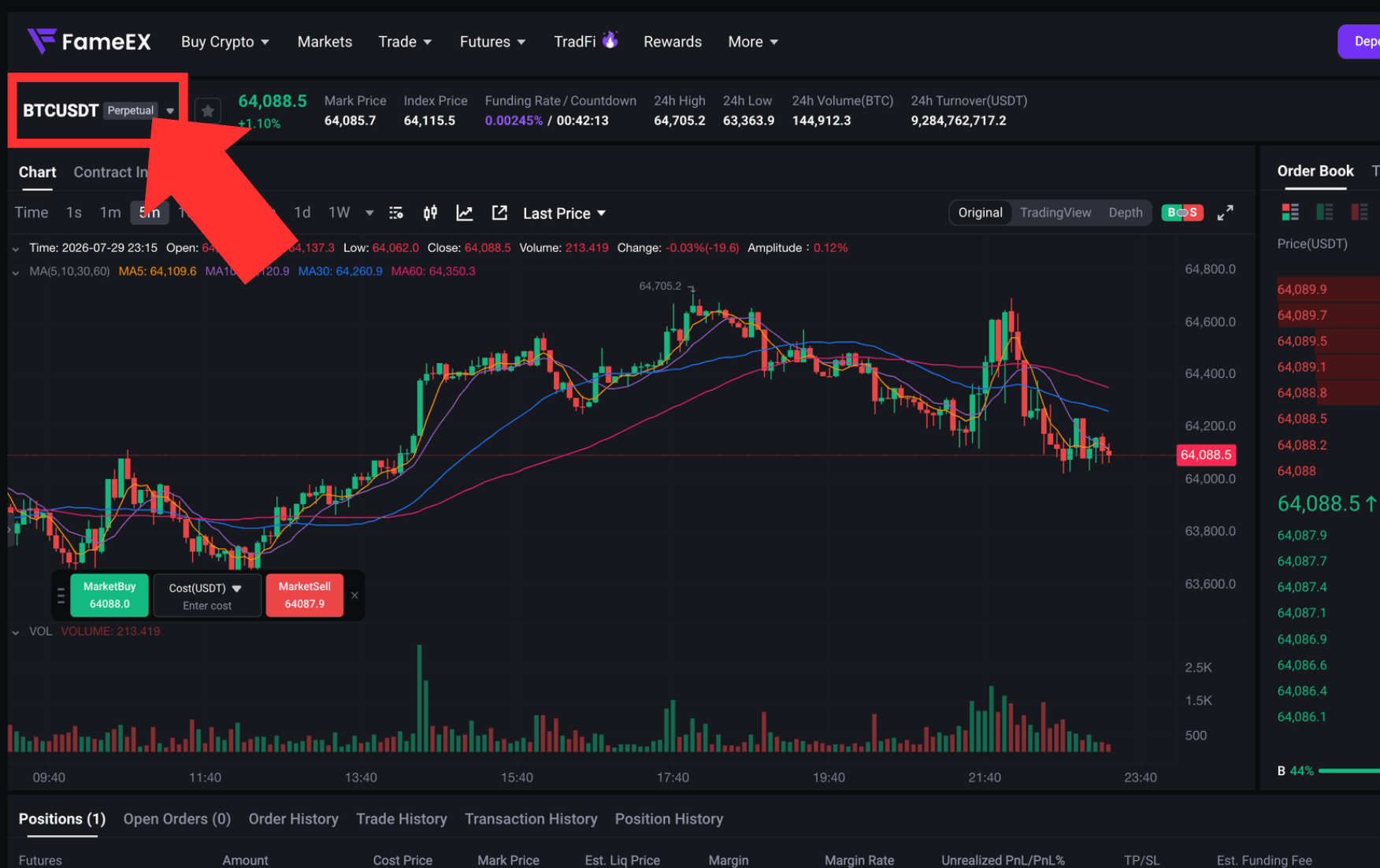Click the funding rate 0.00245% value

[514, 121]
